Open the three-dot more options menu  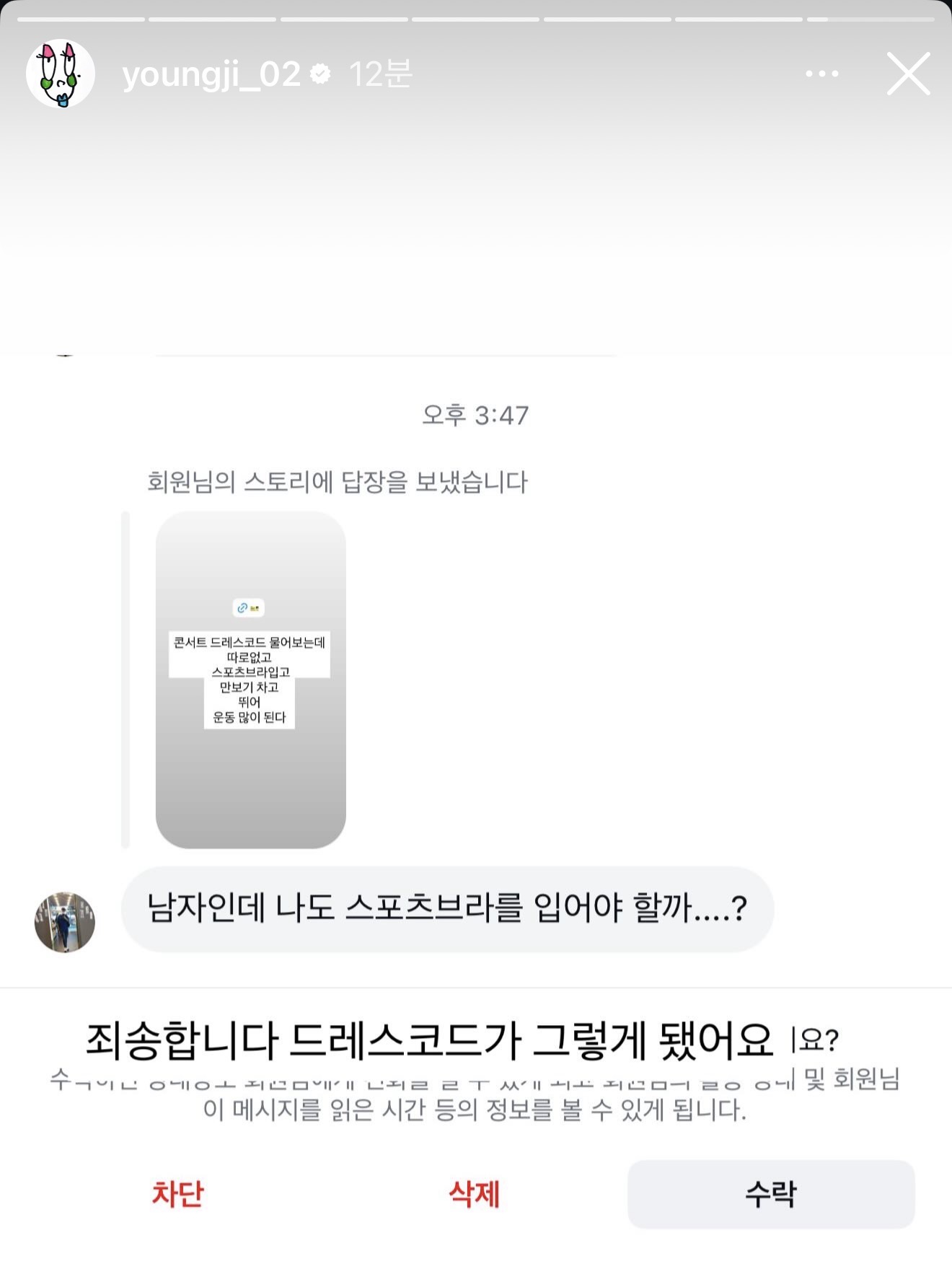pyautogui.click(x=821, y=74)
